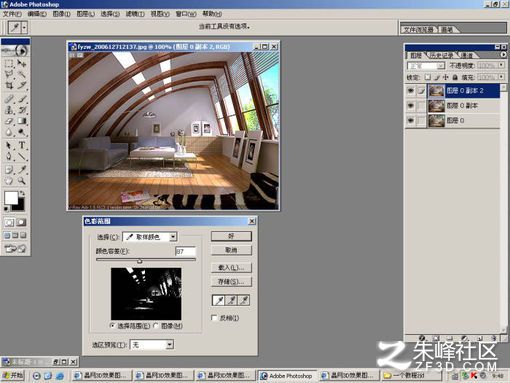
Task: Enable the 反相 invert checkbox
Action: point(214,318)
